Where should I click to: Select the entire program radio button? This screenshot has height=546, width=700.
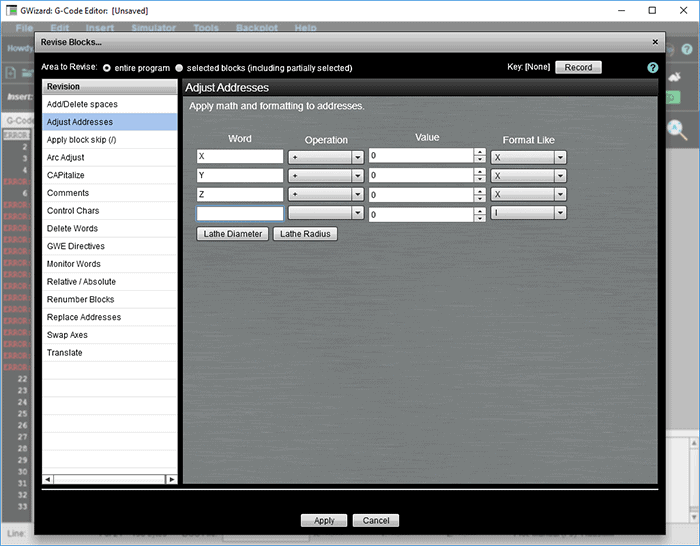pos(107,68)
